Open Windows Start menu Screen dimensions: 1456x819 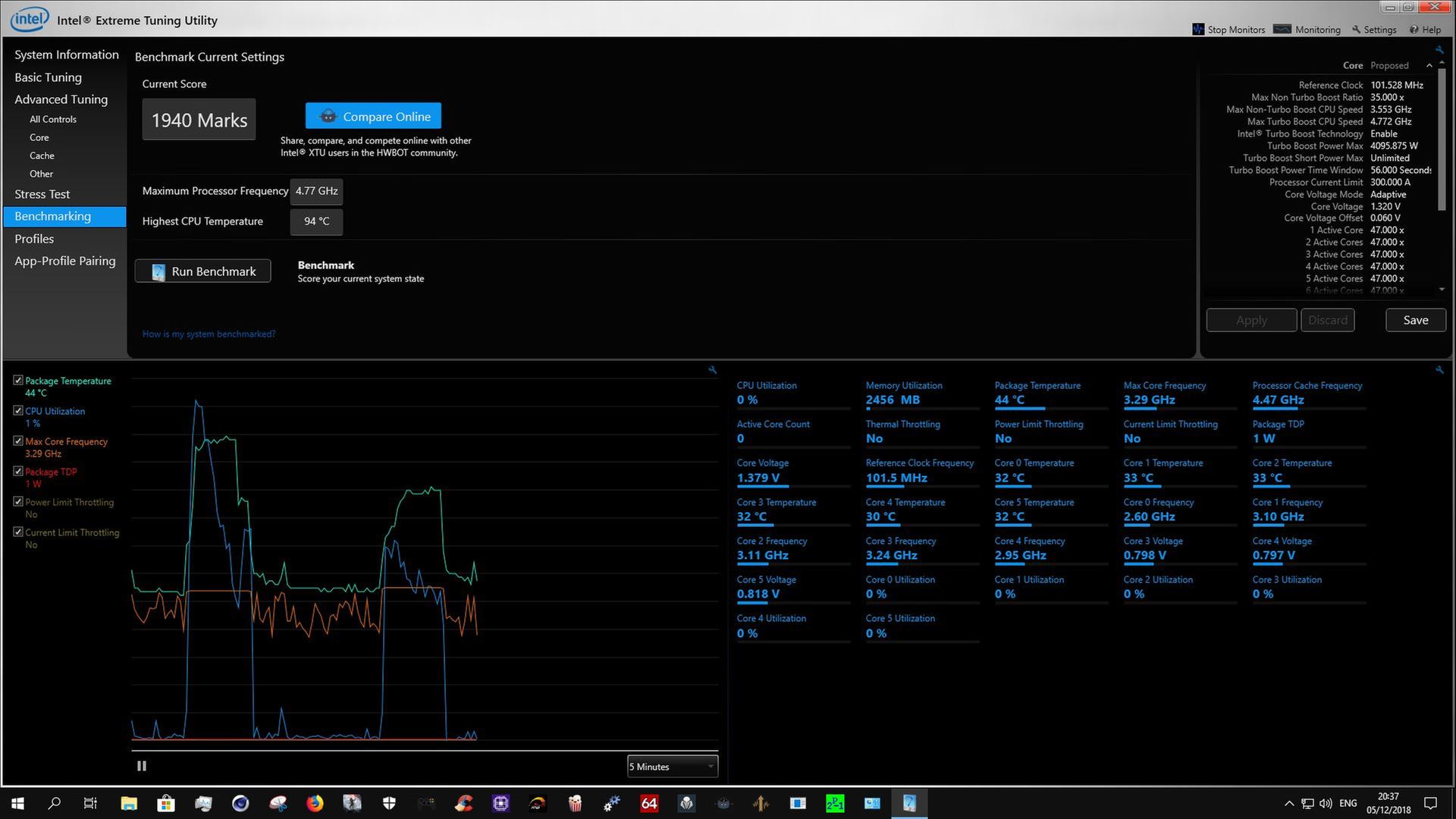pyautogui.click(x=17, y=803)
